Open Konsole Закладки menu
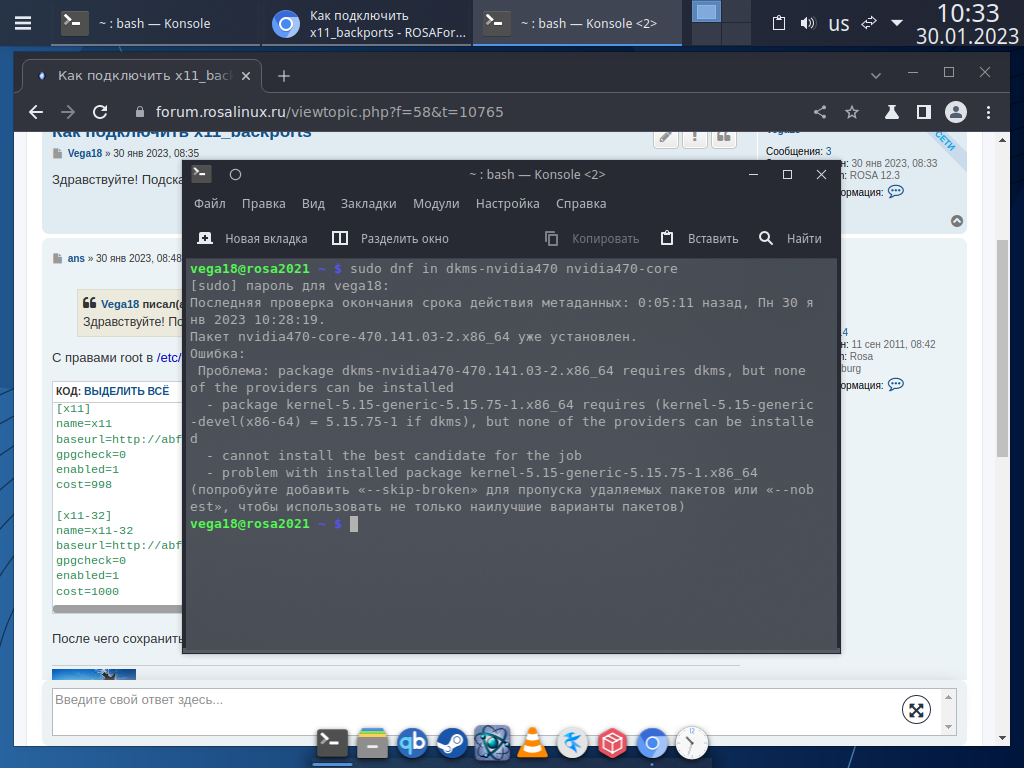The width and height of the screenshot is (1024, 768). [x=368, y=204]
